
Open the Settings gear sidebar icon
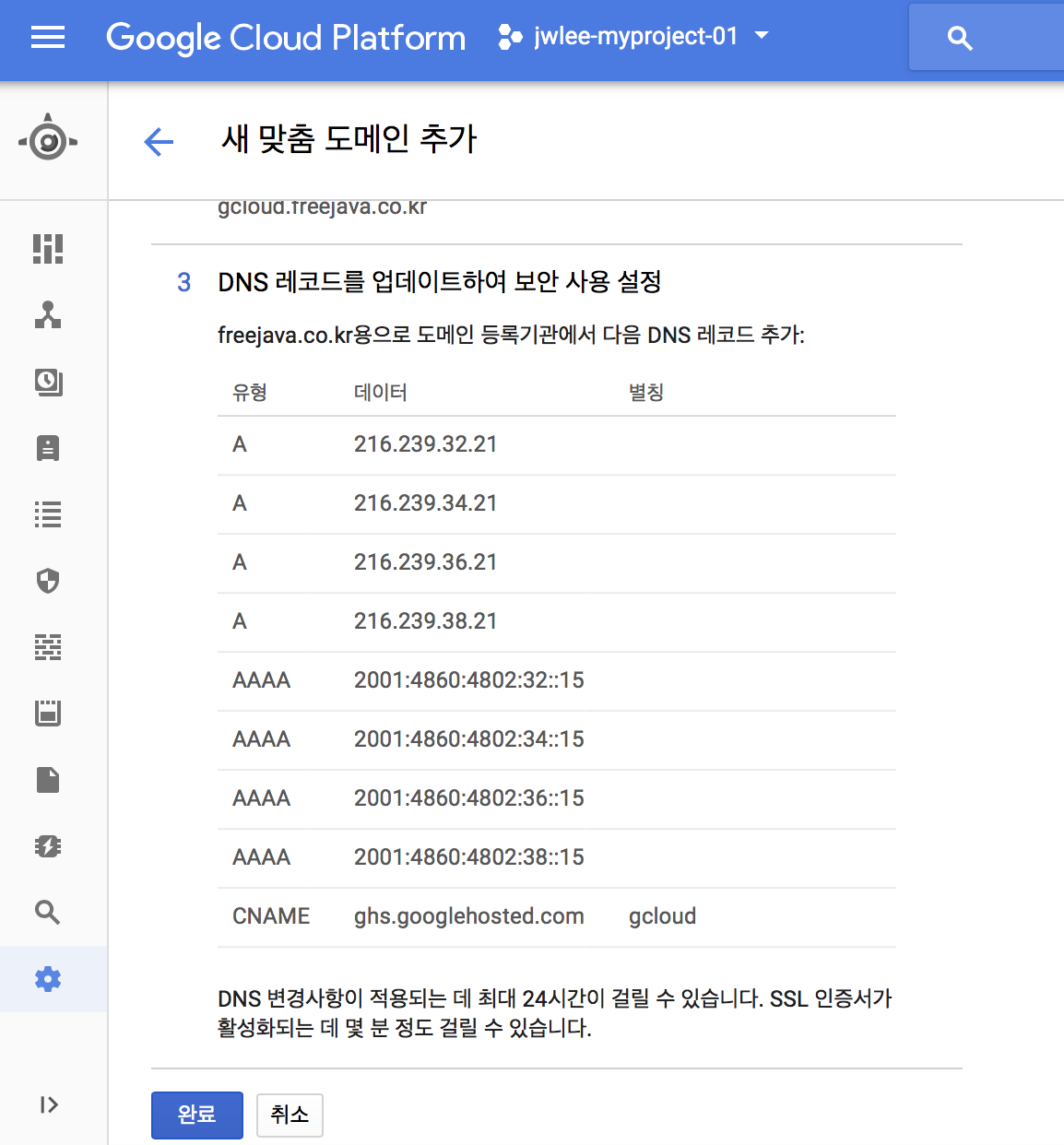point(48,979)
